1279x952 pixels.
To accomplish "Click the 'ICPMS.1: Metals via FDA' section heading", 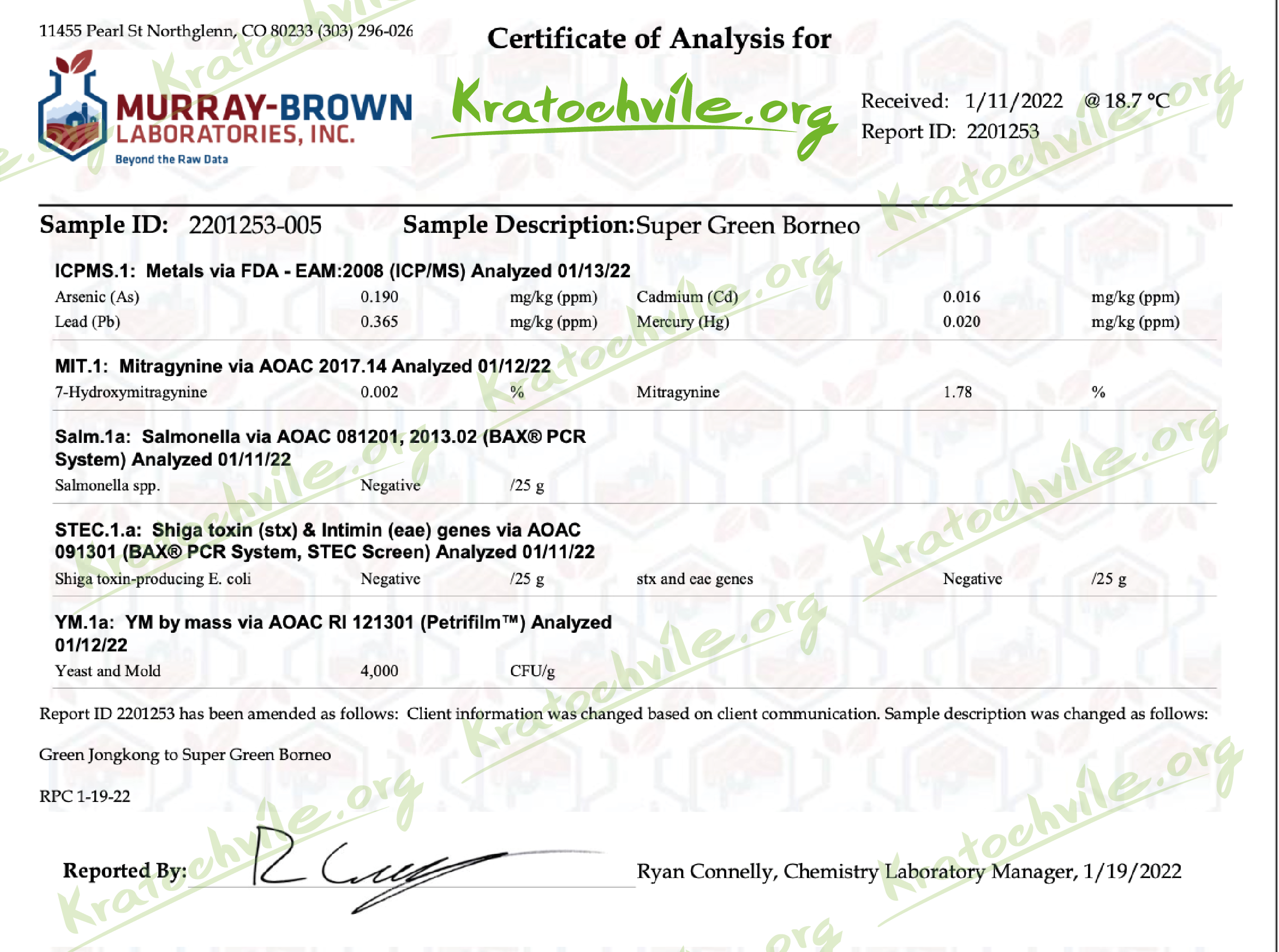I will coord(342,271).
